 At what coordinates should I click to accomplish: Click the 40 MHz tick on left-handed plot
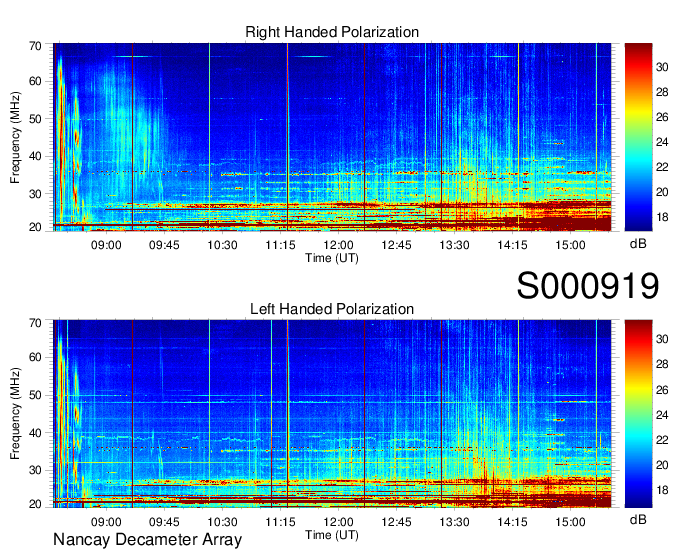pos(35,433)
